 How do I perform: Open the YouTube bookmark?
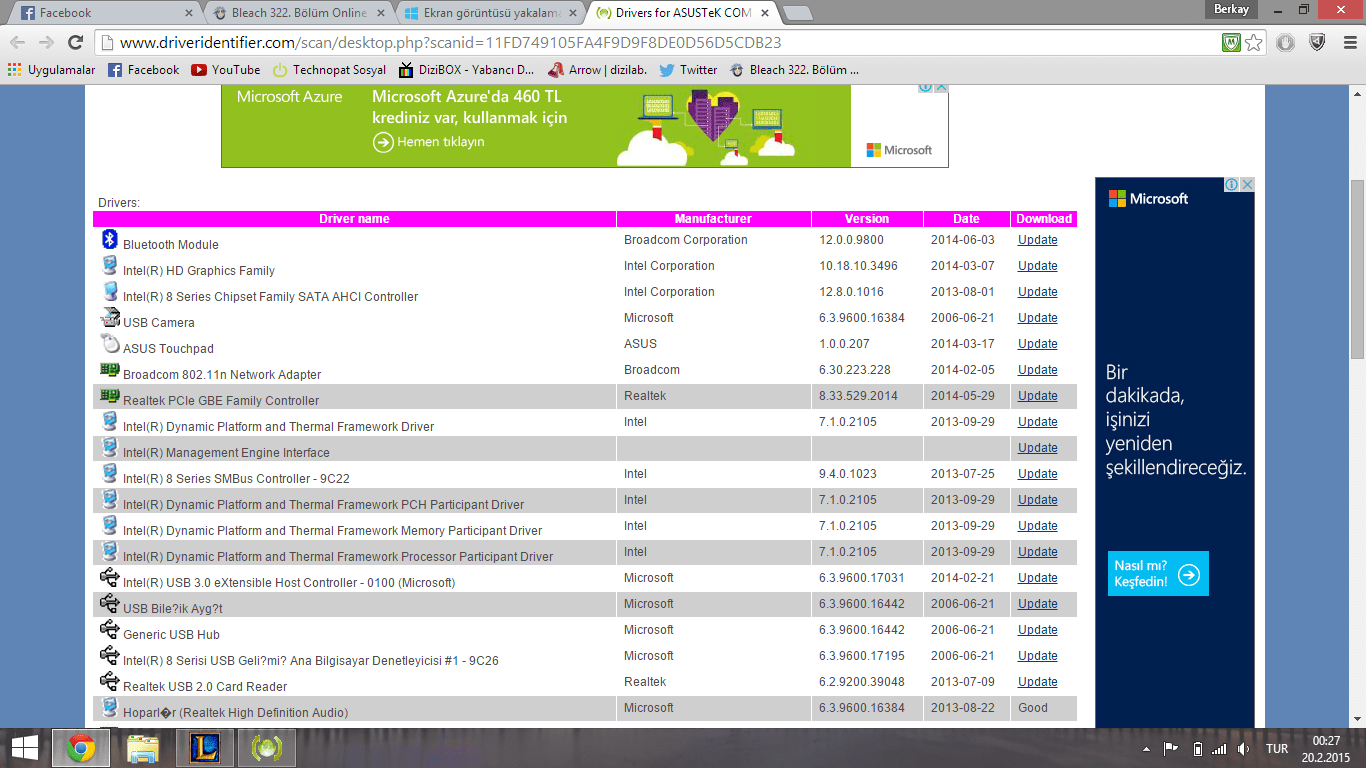[226, 70]
